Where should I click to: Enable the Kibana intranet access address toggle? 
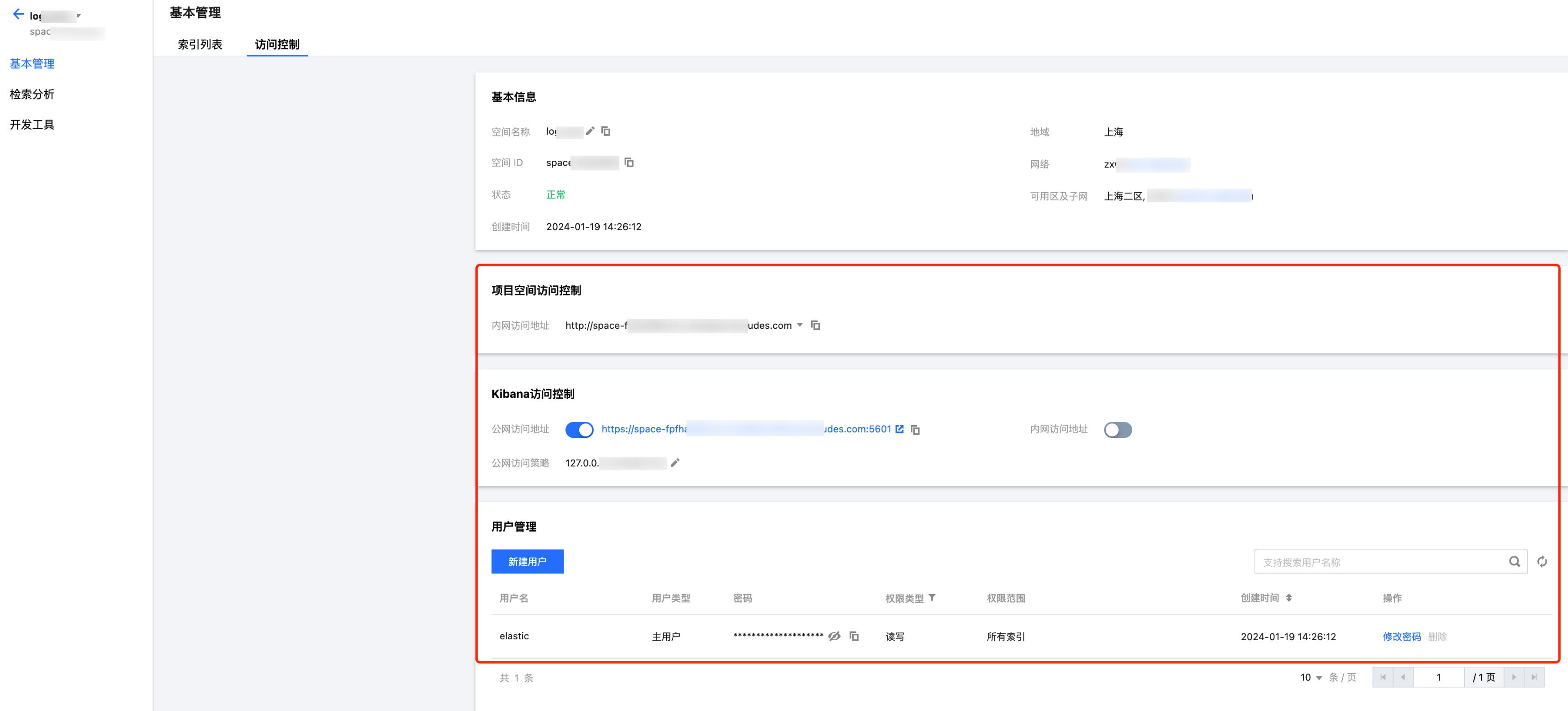[x=1118, y=430]
